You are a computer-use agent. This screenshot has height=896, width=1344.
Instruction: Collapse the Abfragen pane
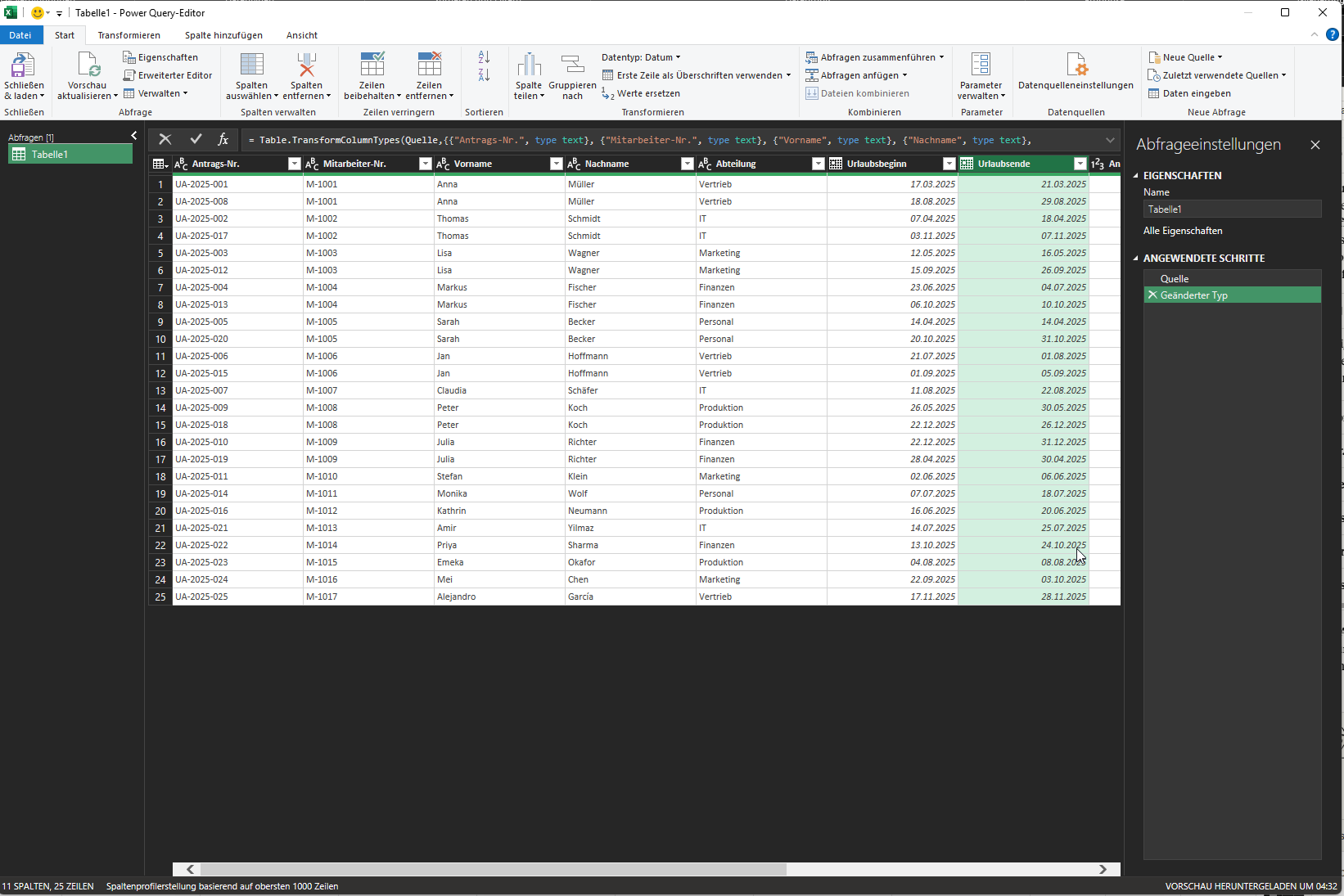134,136
